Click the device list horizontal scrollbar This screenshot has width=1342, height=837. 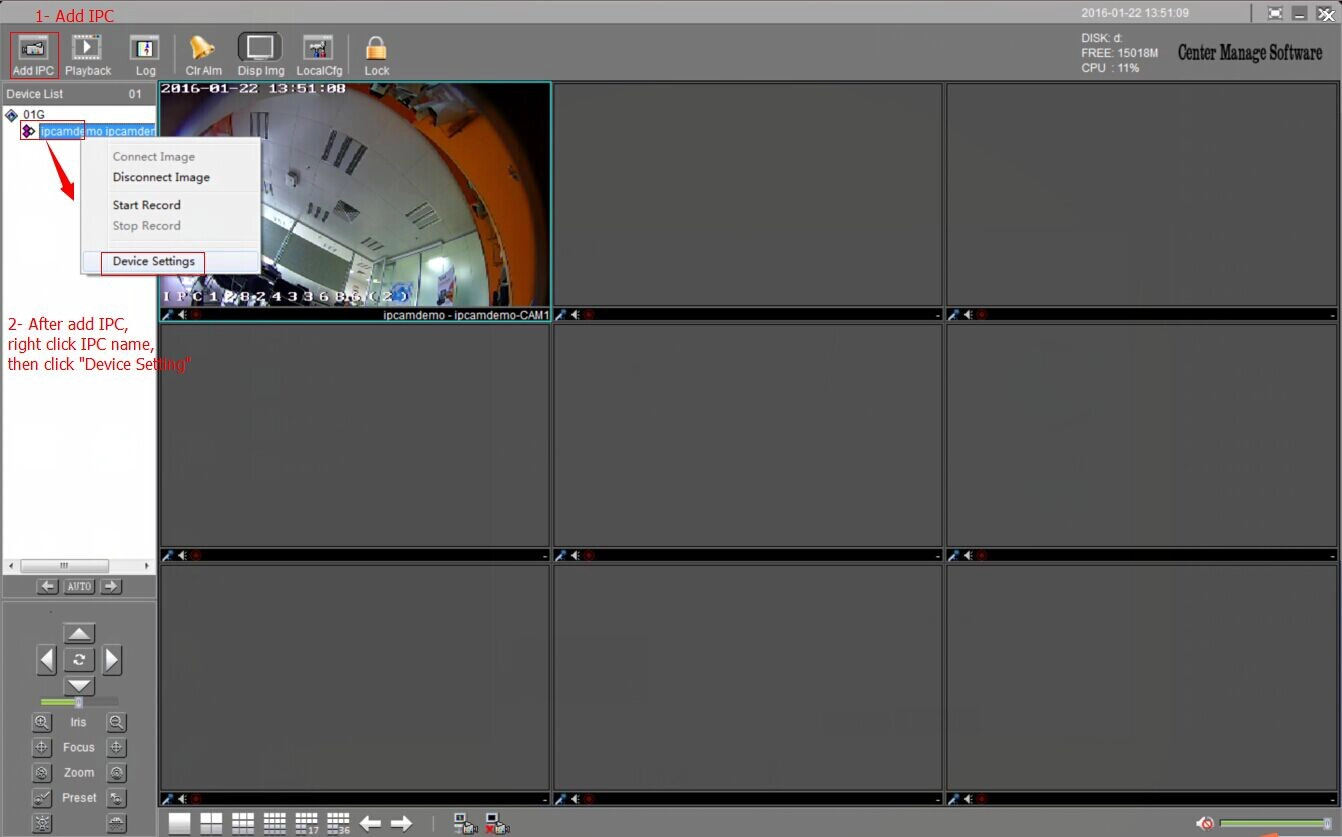(79, 566)
